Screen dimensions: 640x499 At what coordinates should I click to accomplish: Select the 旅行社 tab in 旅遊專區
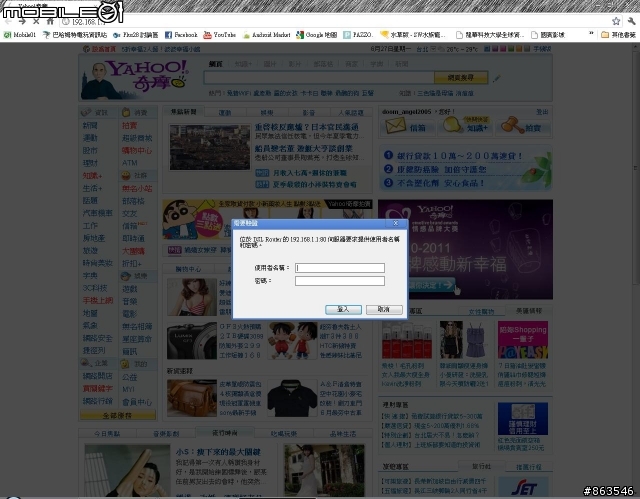point(481,466)
